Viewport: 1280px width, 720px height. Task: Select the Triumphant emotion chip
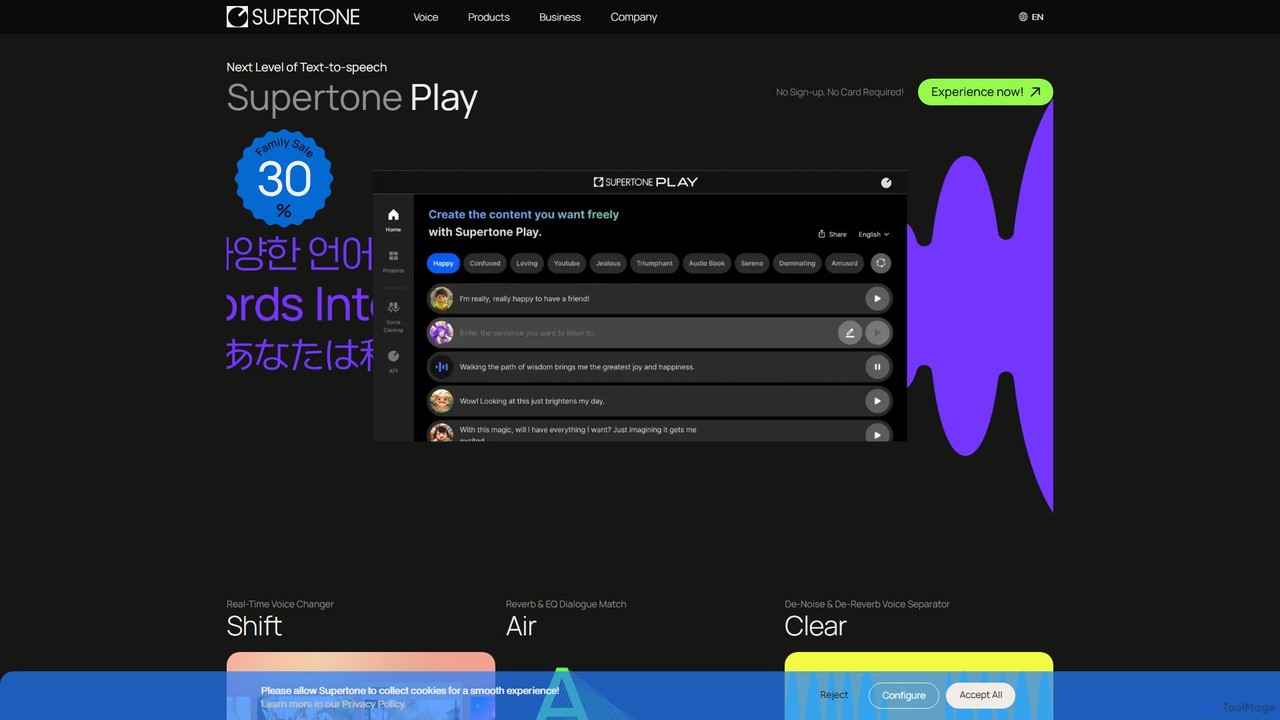(655, 263)
